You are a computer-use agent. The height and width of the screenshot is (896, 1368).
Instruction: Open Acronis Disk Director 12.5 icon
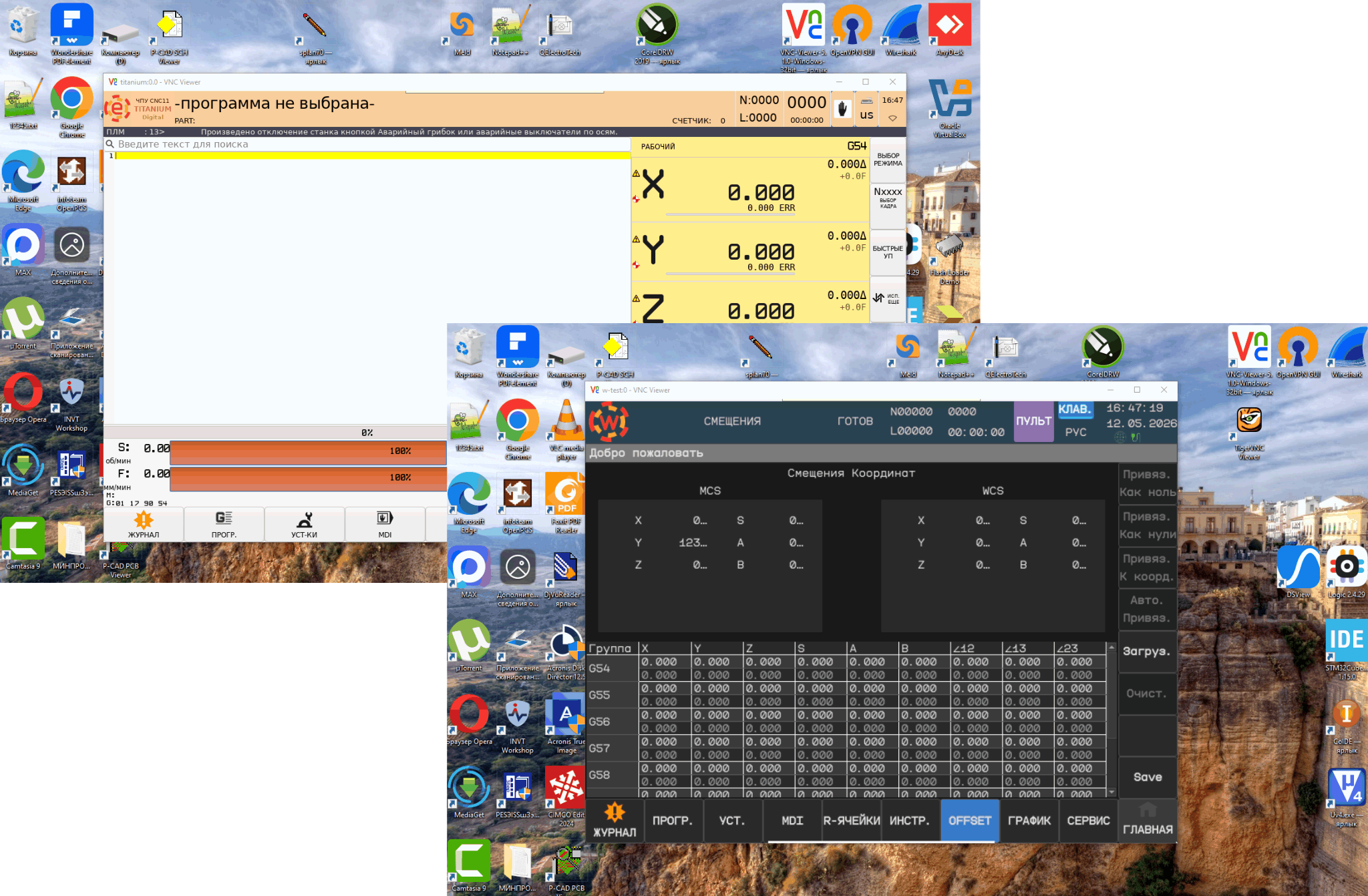pos(566,652)
